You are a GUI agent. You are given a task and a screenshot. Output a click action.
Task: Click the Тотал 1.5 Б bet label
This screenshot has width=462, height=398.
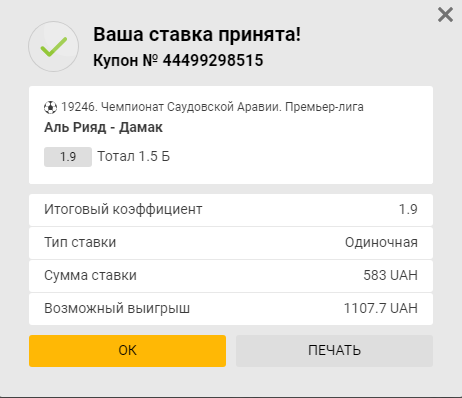click(134, 156)
